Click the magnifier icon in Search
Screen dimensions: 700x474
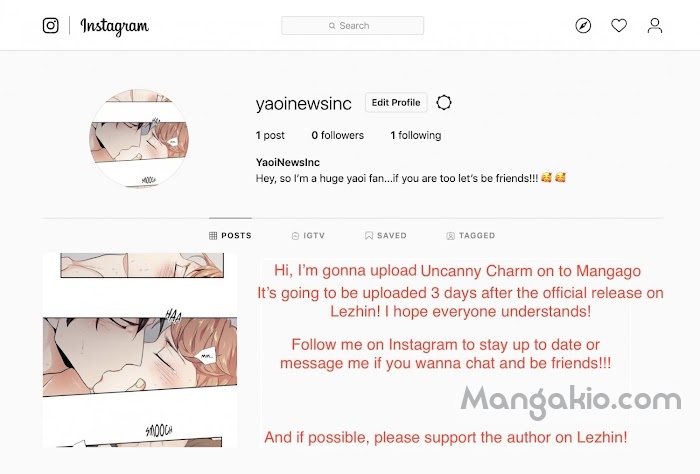pyautogui.click(x=332, y=26)
